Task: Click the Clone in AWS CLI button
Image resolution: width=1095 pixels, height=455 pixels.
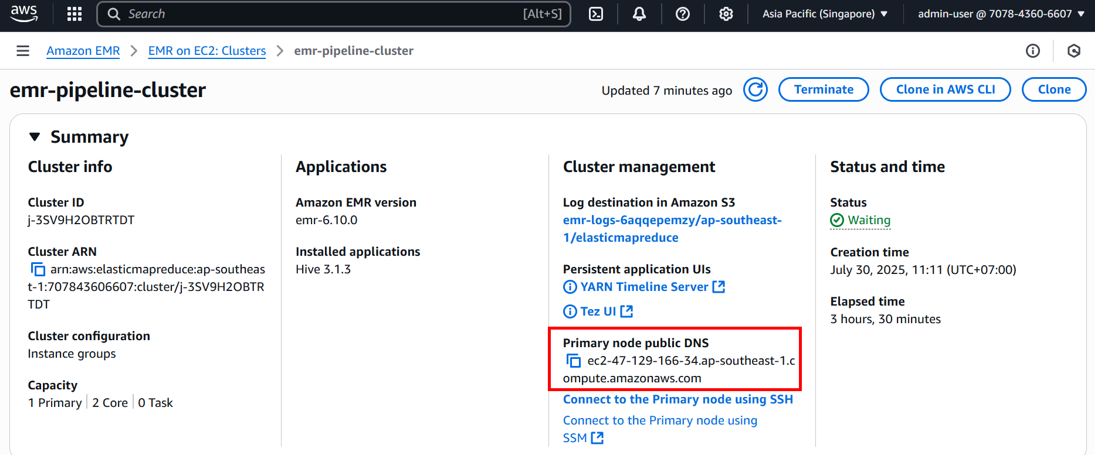Action: 944,90
